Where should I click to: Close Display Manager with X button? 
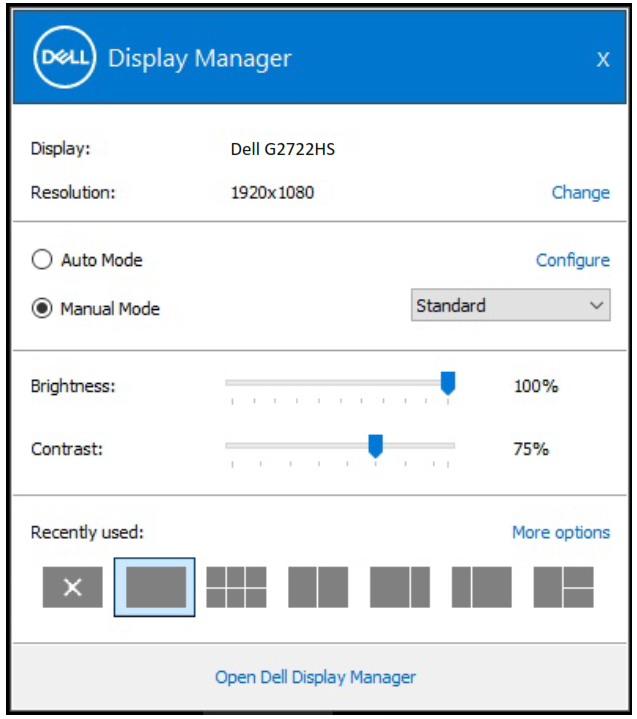point(603,59)
